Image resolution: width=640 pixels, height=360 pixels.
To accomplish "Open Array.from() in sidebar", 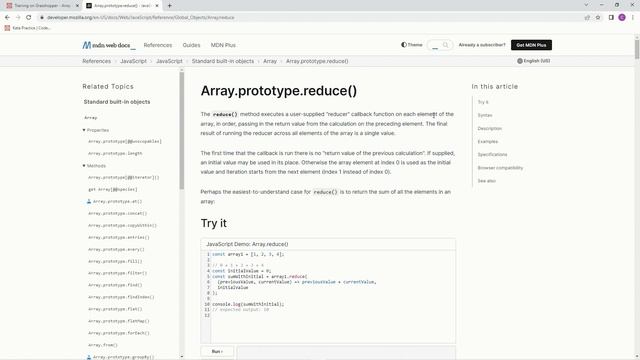I will 103,345.
